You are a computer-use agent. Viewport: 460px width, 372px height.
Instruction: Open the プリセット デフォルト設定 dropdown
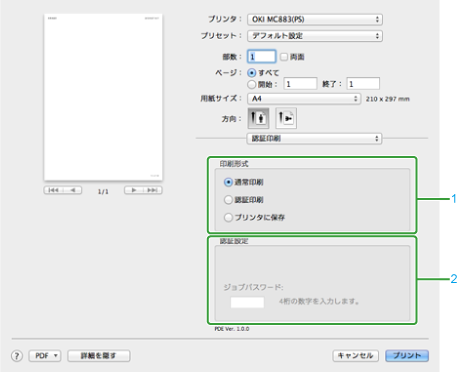(x=315, y=36)
